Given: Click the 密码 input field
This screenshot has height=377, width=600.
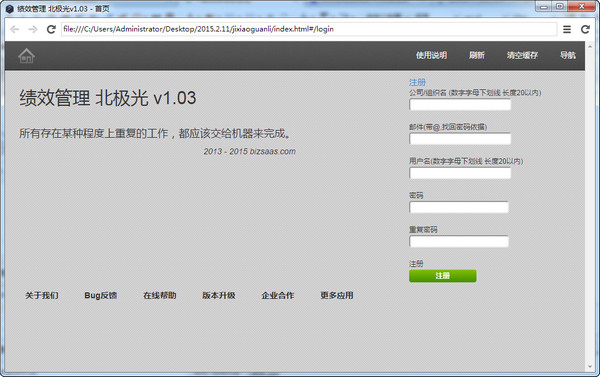Looking at the screenshot, I should pos(459,207).
